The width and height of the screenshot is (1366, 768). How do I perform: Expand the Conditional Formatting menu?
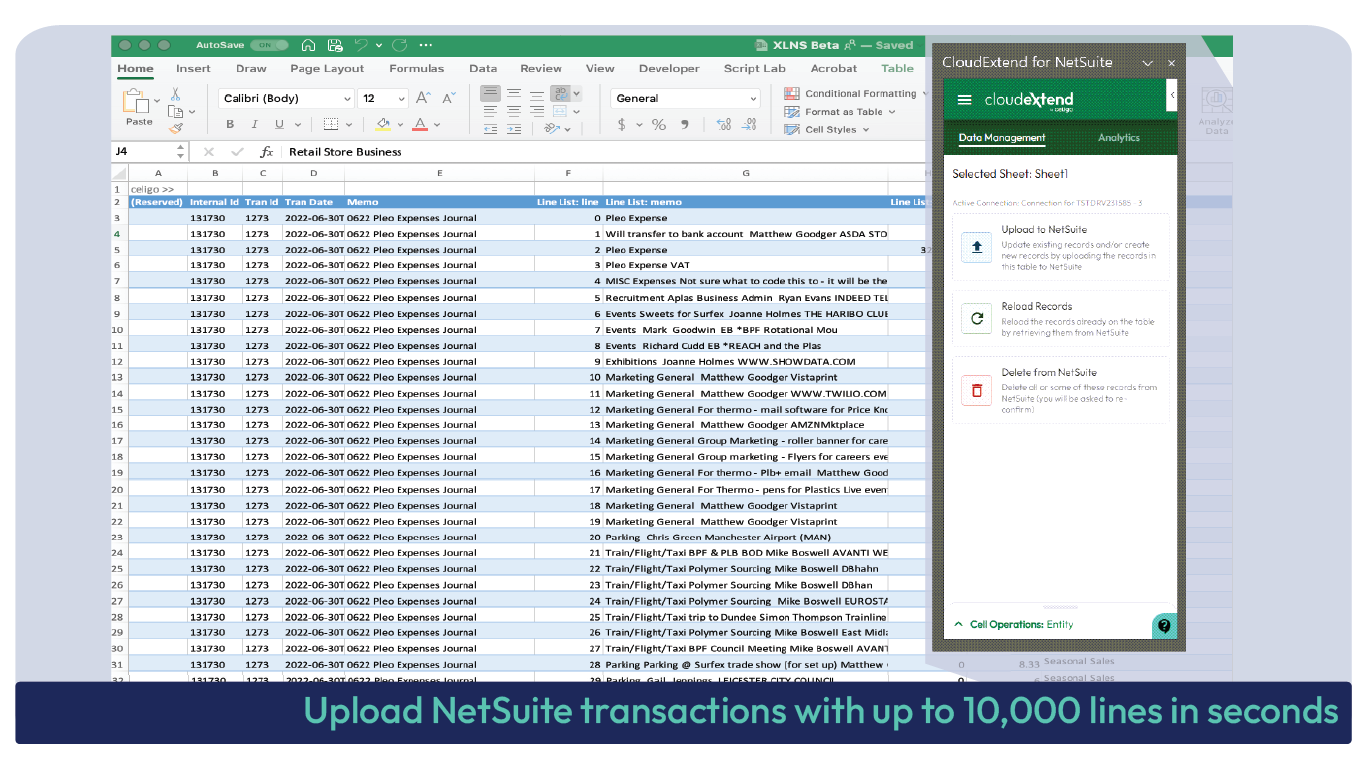click(x=858, y=94)
